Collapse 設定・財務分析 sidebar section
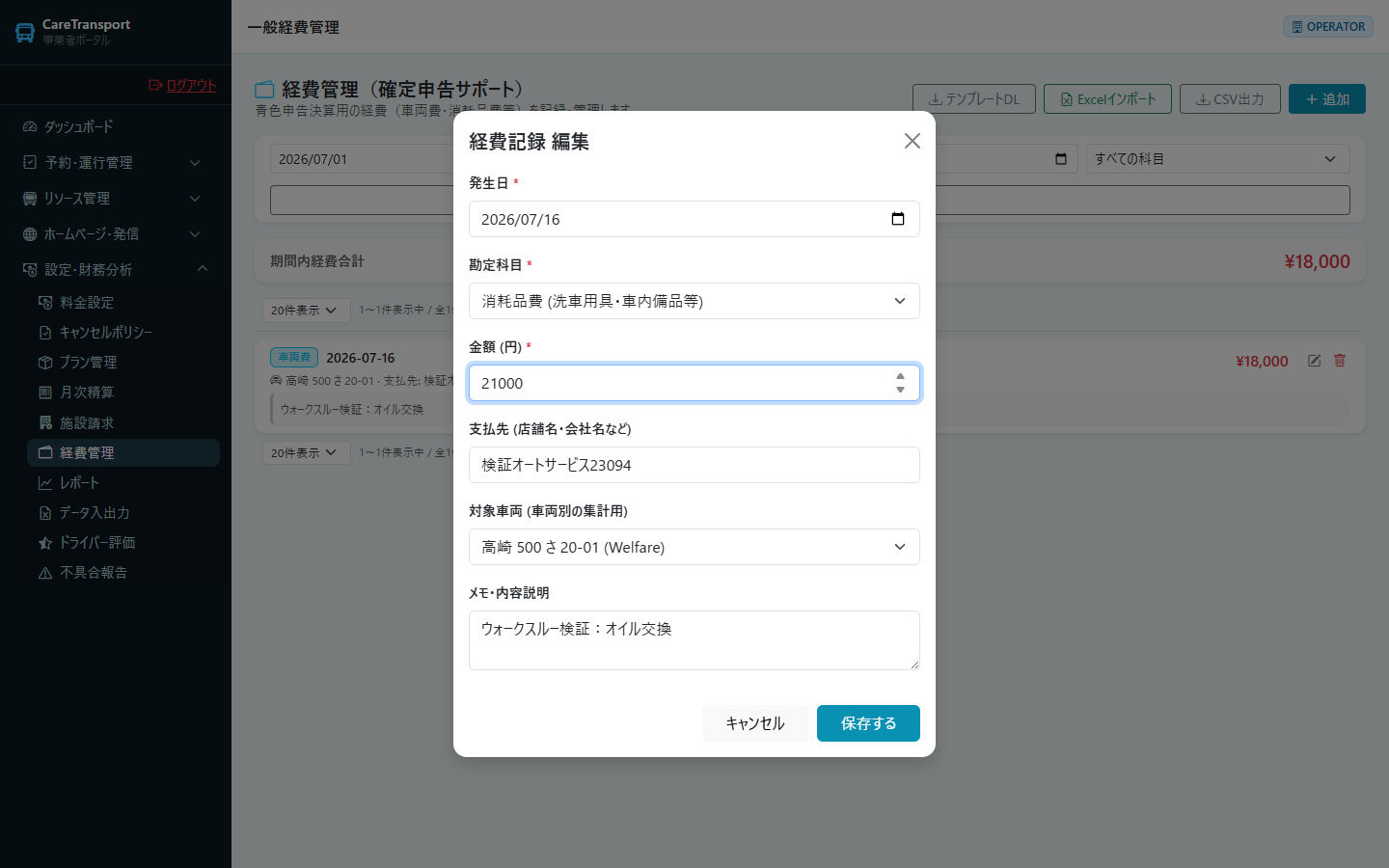The width and height of the screenshot is (1389, 868). pyautogui.click(x=116, y=270)
